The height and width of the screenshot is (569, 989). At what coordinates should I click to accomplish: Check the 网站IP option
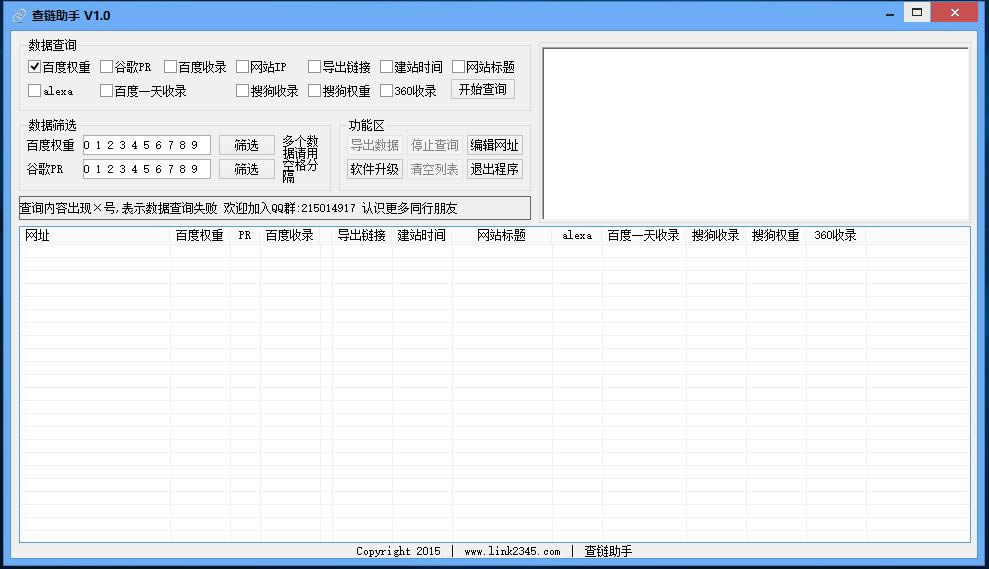click(243, 67)
